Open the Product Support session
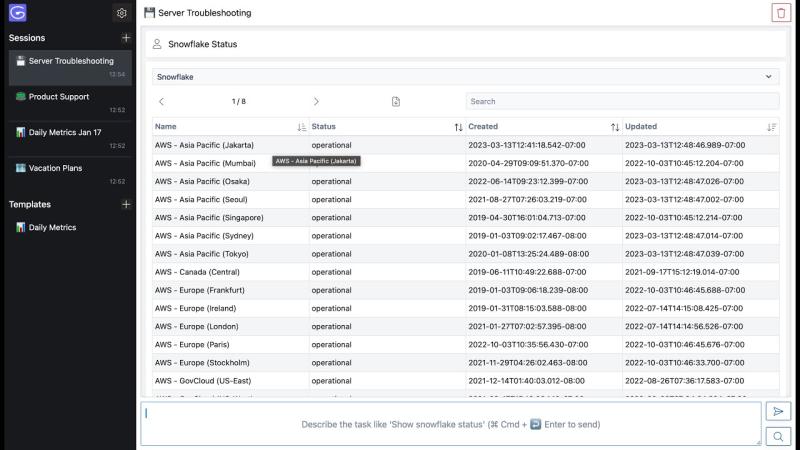This screenshot has width=800, height=450. 70,103
